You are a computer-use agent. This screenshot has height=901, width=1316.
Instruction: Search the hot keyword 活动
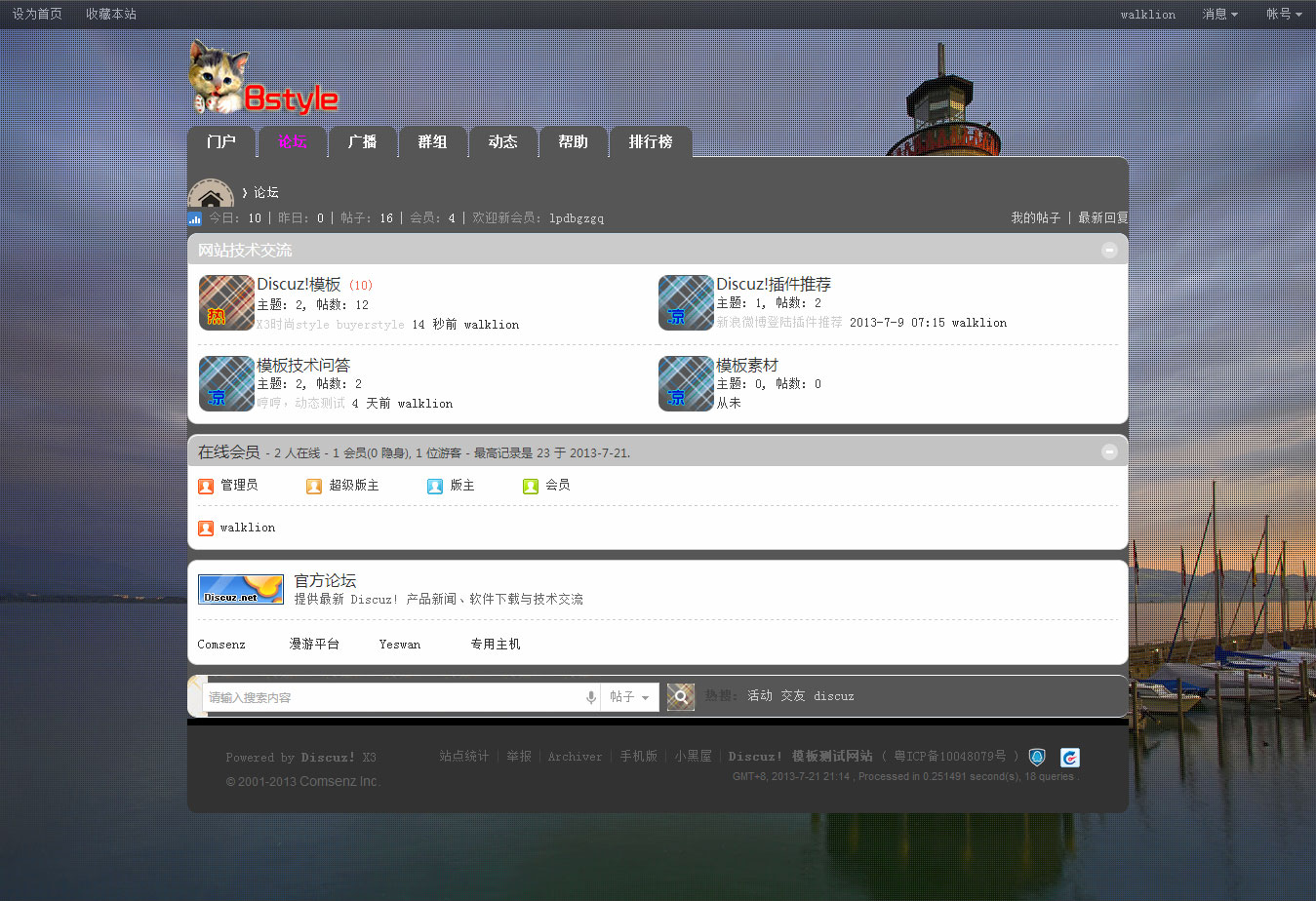[x=760, y=696]
